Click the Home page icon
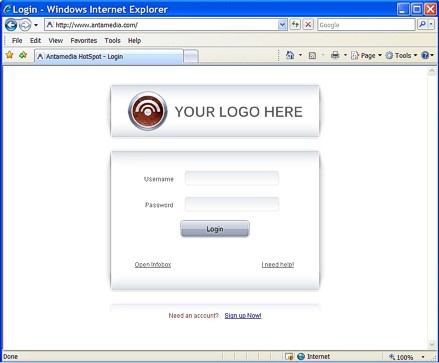Viewport: 439px width, 363px height. click(290, 55)
